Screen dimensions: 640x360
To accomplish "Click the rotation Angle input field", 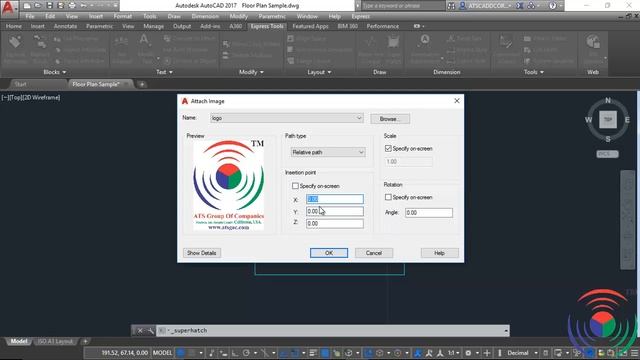I will pyautogui.click(x=429, y=213).
